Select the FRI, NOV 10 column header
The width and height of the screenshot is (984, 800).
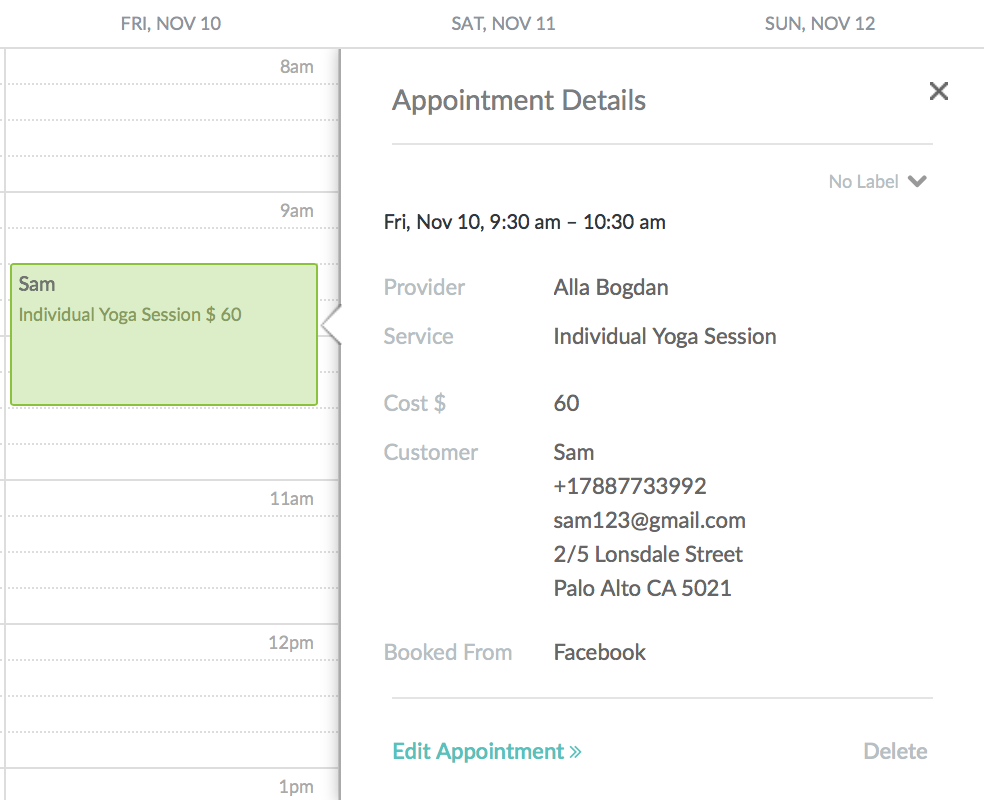point(171,24)
